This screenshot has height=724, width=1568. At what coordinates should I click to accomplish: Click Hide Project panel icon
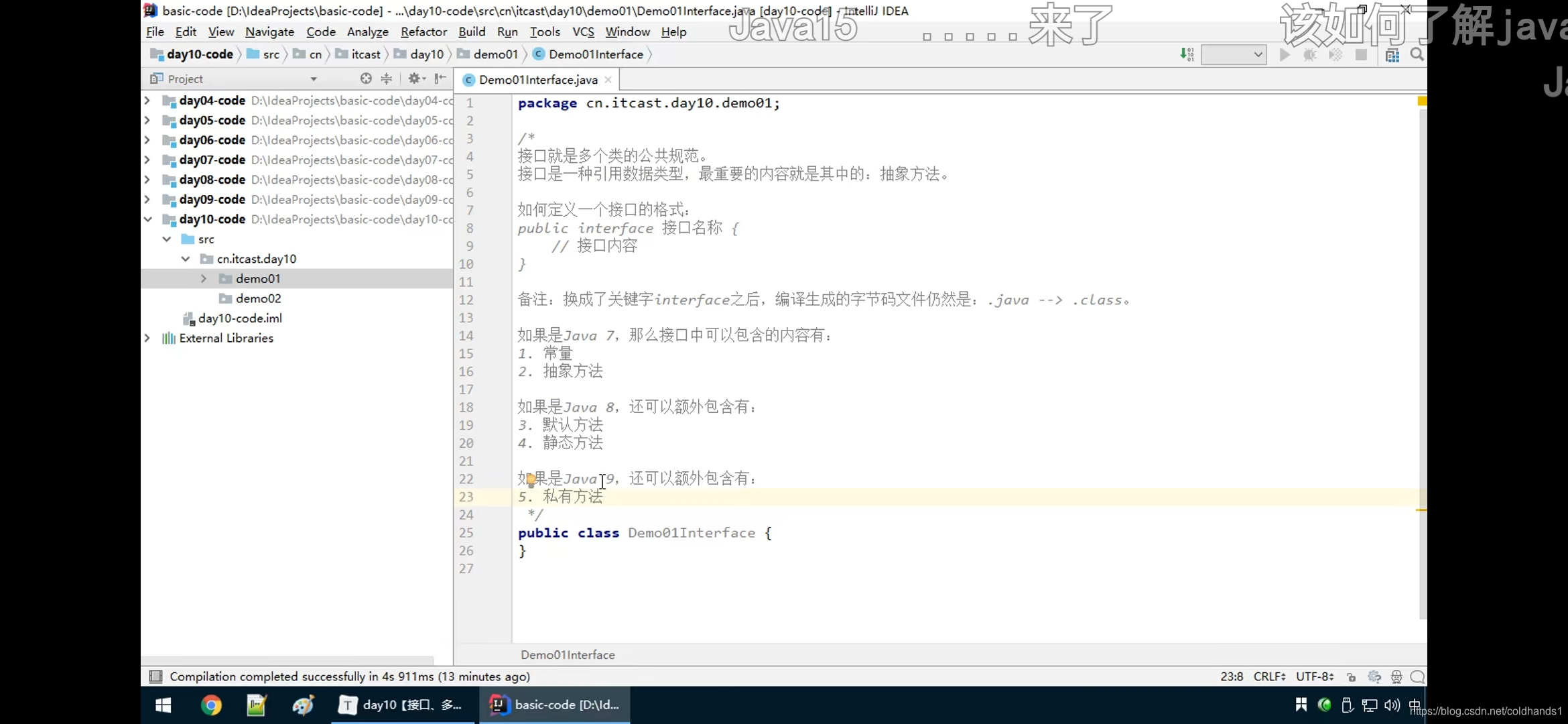pyautogui.click(x=440, y=78)
